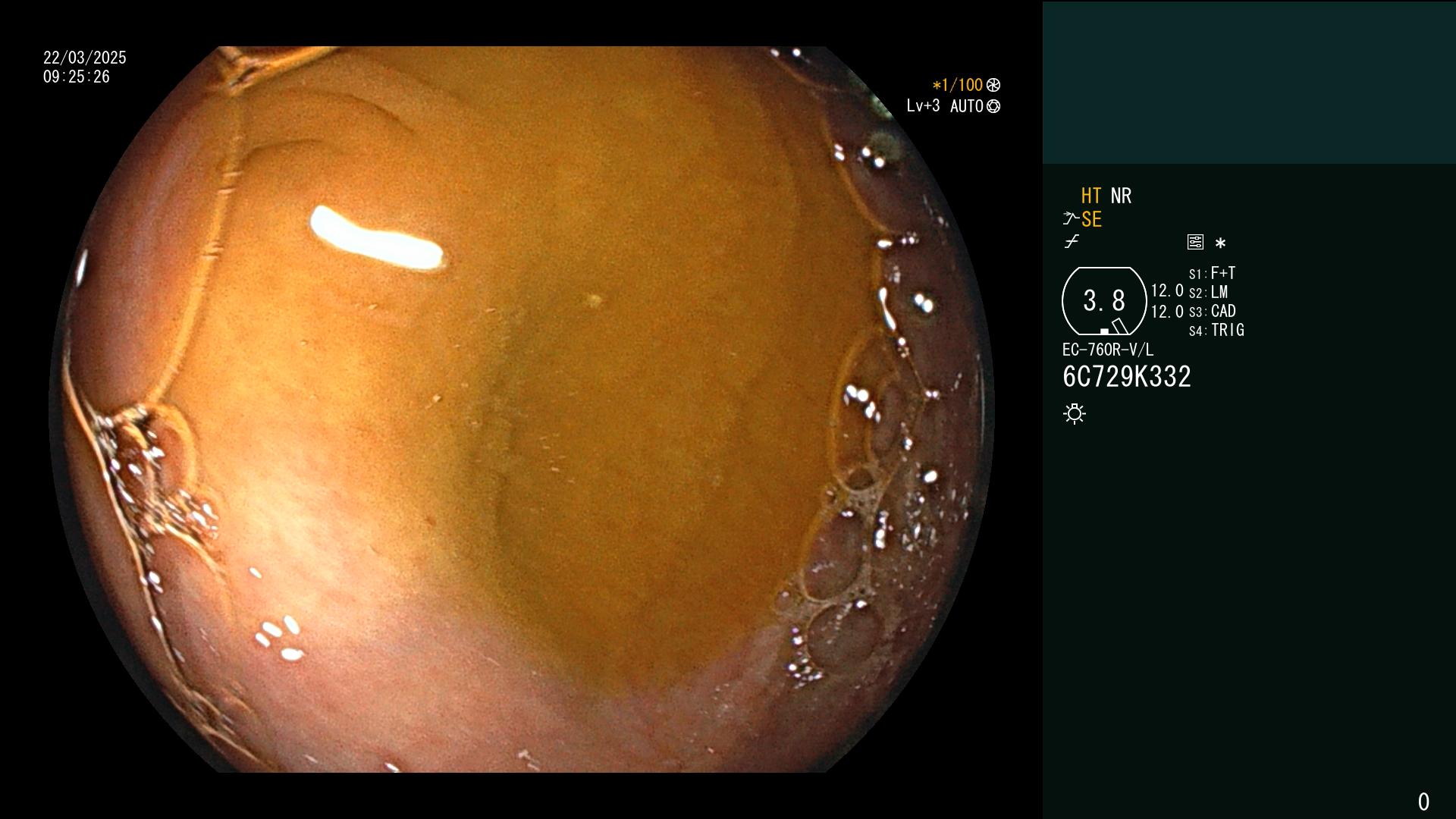The width and height of the screenshot is (1456, 819).
Task: Click the date 22/03/2025
Action: [x=85, y=58]
